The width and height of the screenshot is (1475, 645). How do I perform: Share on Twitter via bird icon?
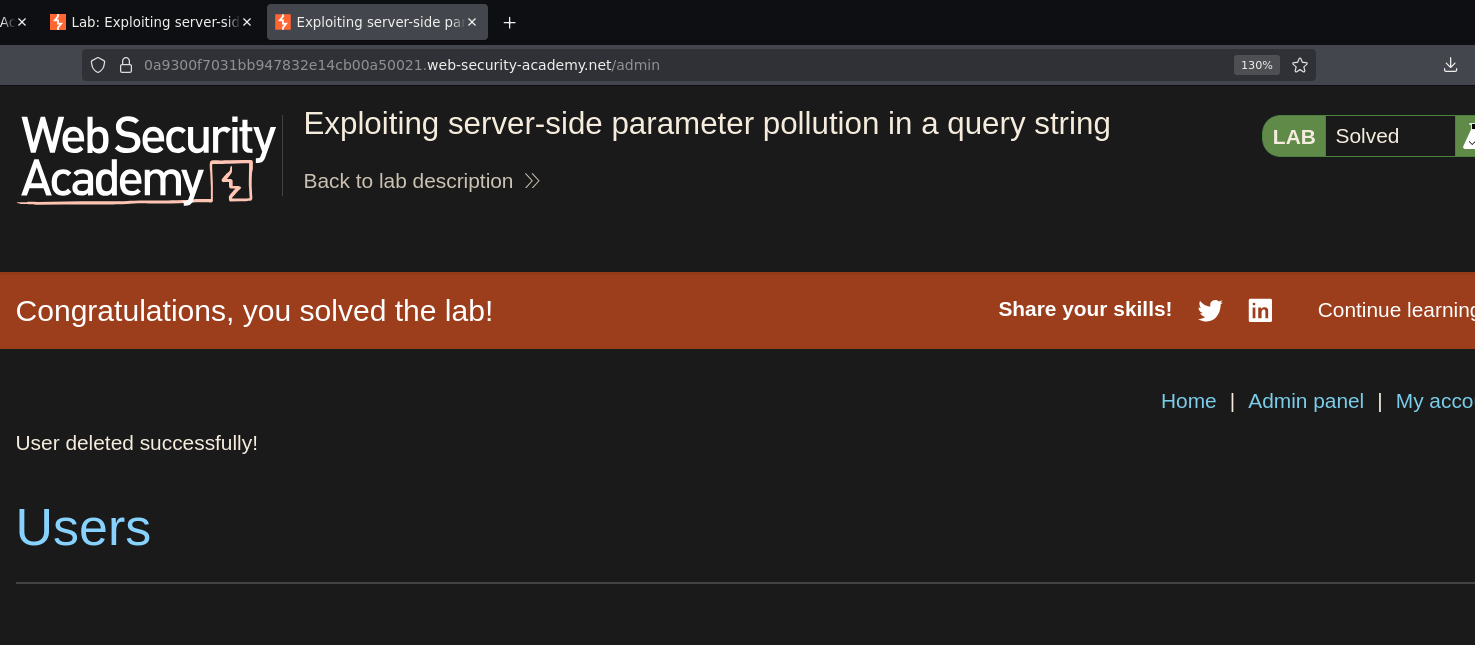point(1210,311)
